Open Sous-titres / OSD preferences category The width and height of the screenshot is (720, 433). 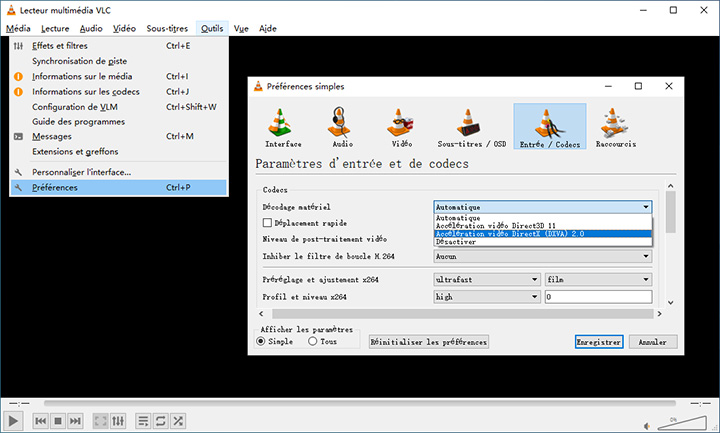(472, 127)
